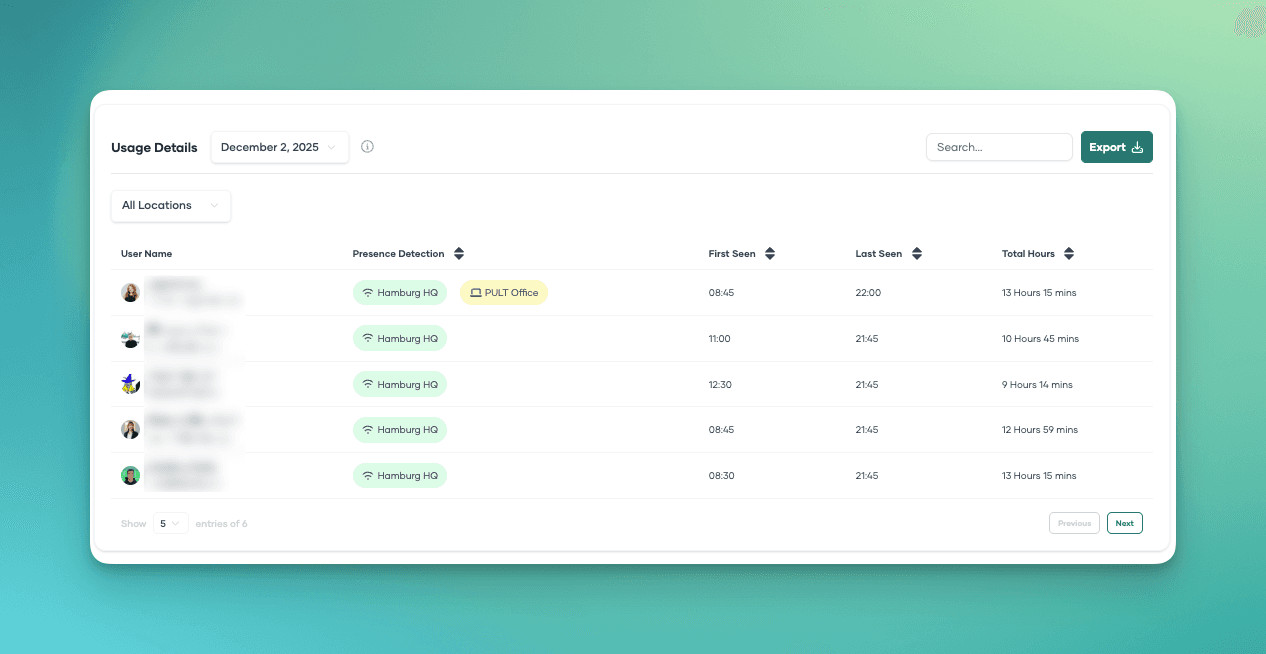Click the Wi-Fi icon in first Hamburg HQ badge
Image resolution: width=1266 pixels, height=654 pixels.
point(365,292)
